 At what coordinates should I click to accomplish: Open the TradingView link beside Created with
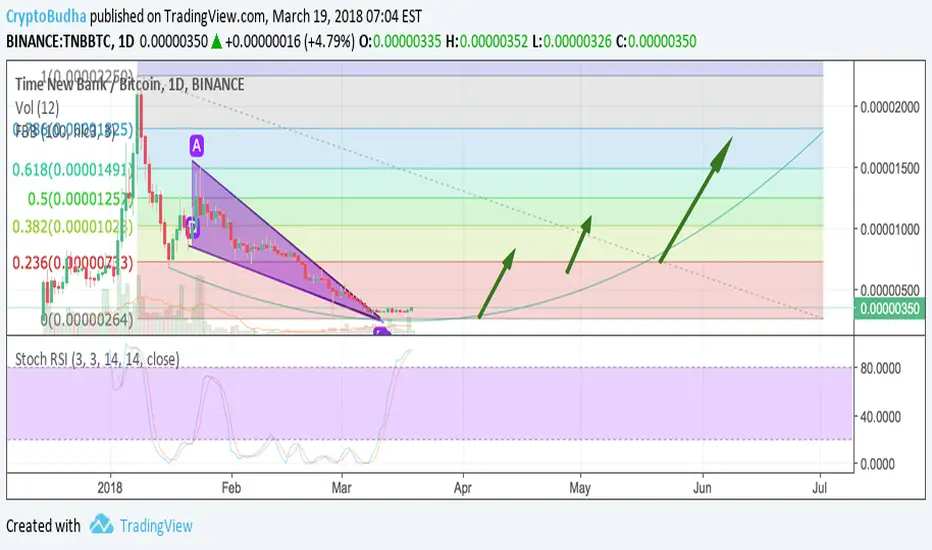[156, 526]
